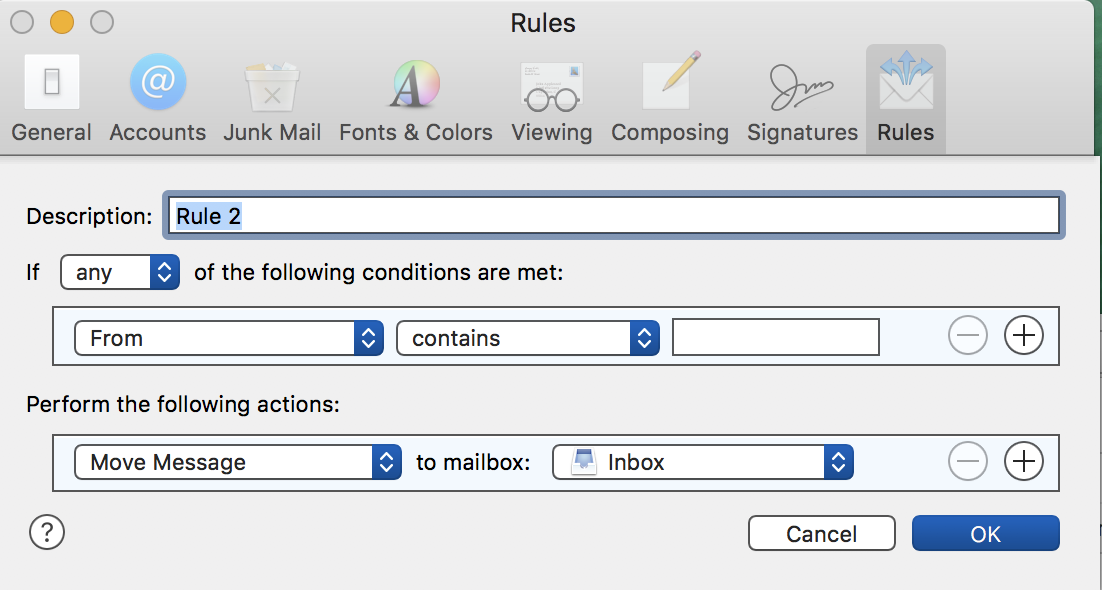Image resolution: width=1102 pixels, height=590 pixels.
Task: Open the contains operator dropdown
Action: click(528, 338)
